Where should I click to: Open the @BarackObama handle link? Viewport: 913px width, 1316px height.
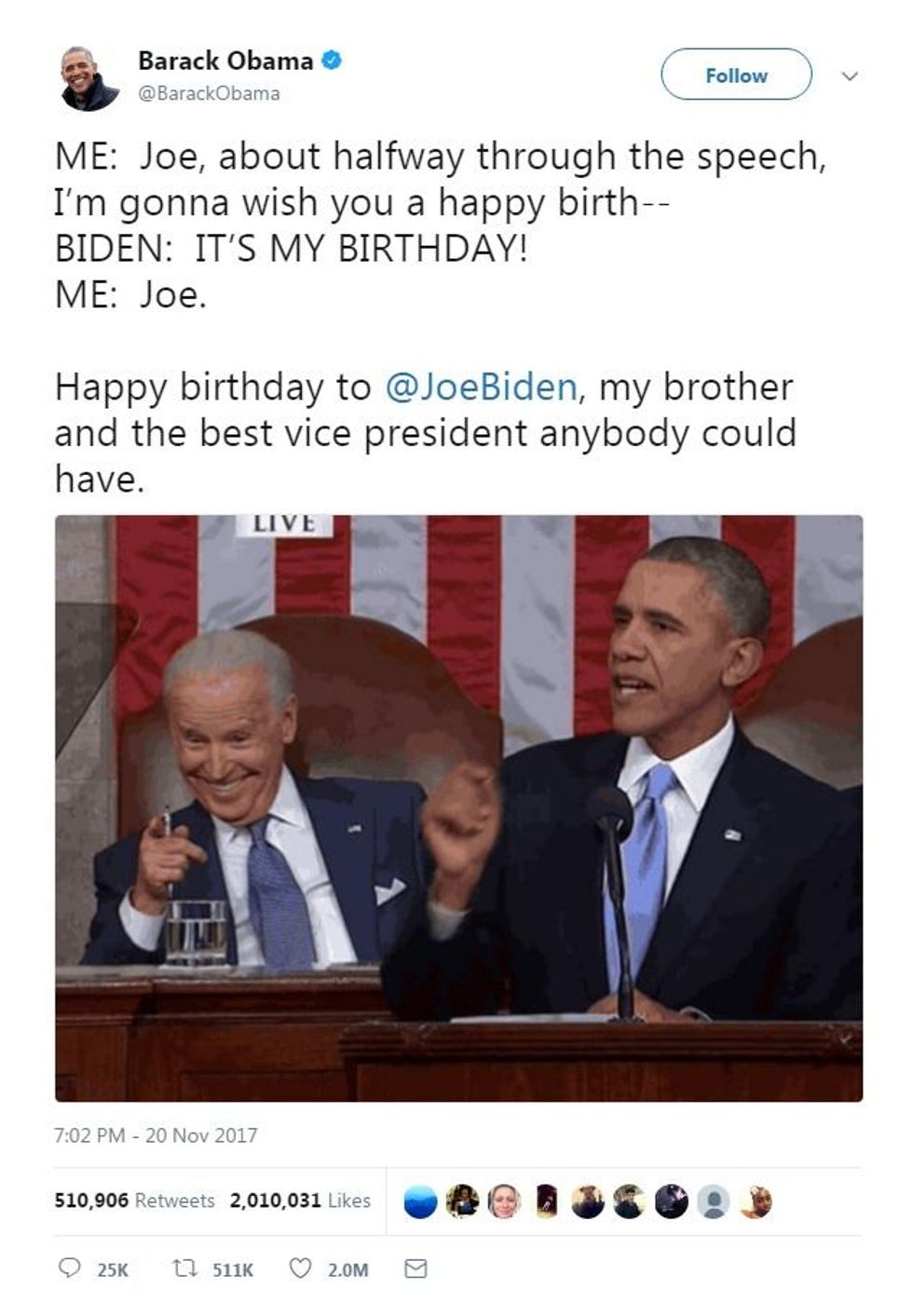coord(209,93)
